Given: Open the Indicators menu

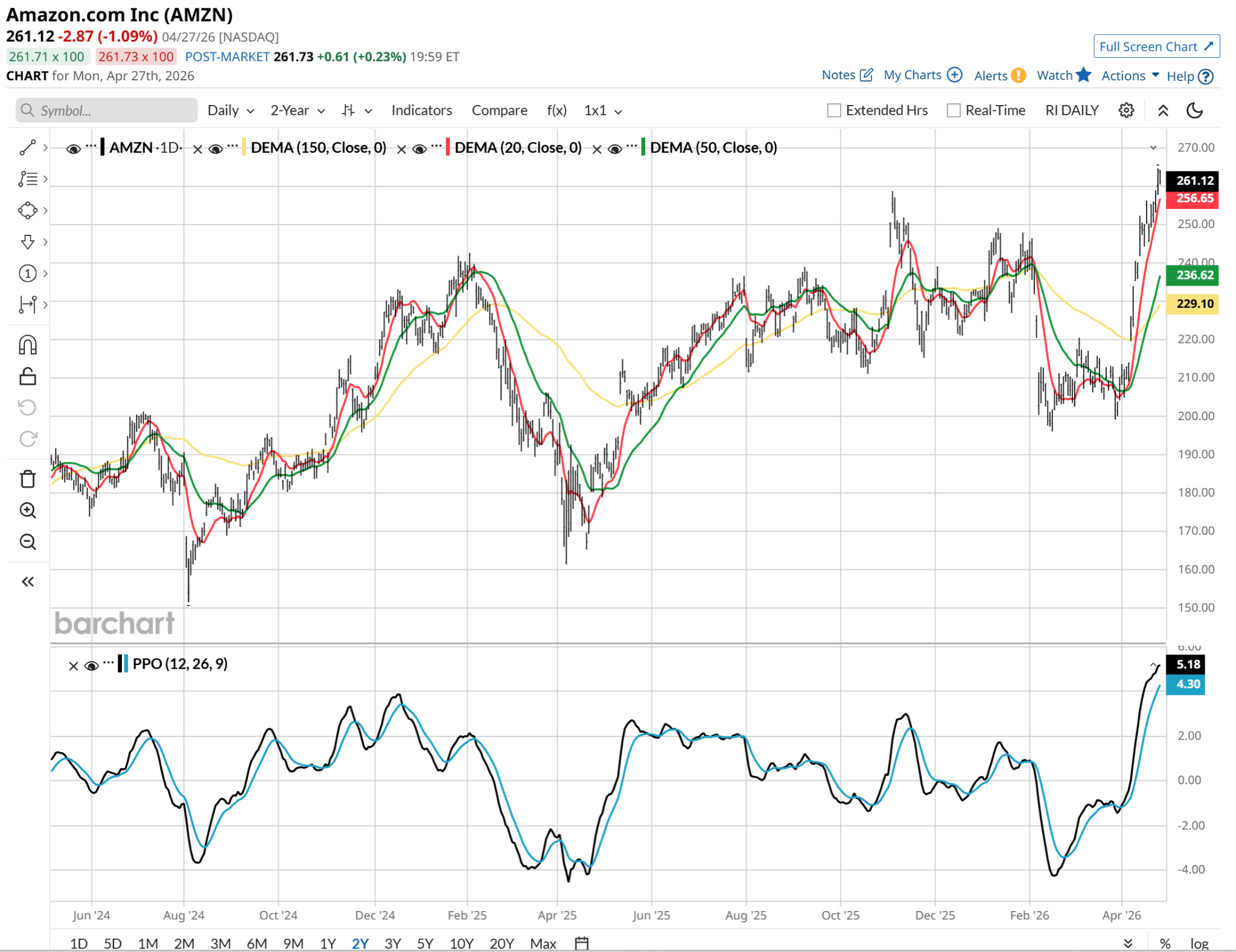Looking at the screenshot, I should coord(421,110).
